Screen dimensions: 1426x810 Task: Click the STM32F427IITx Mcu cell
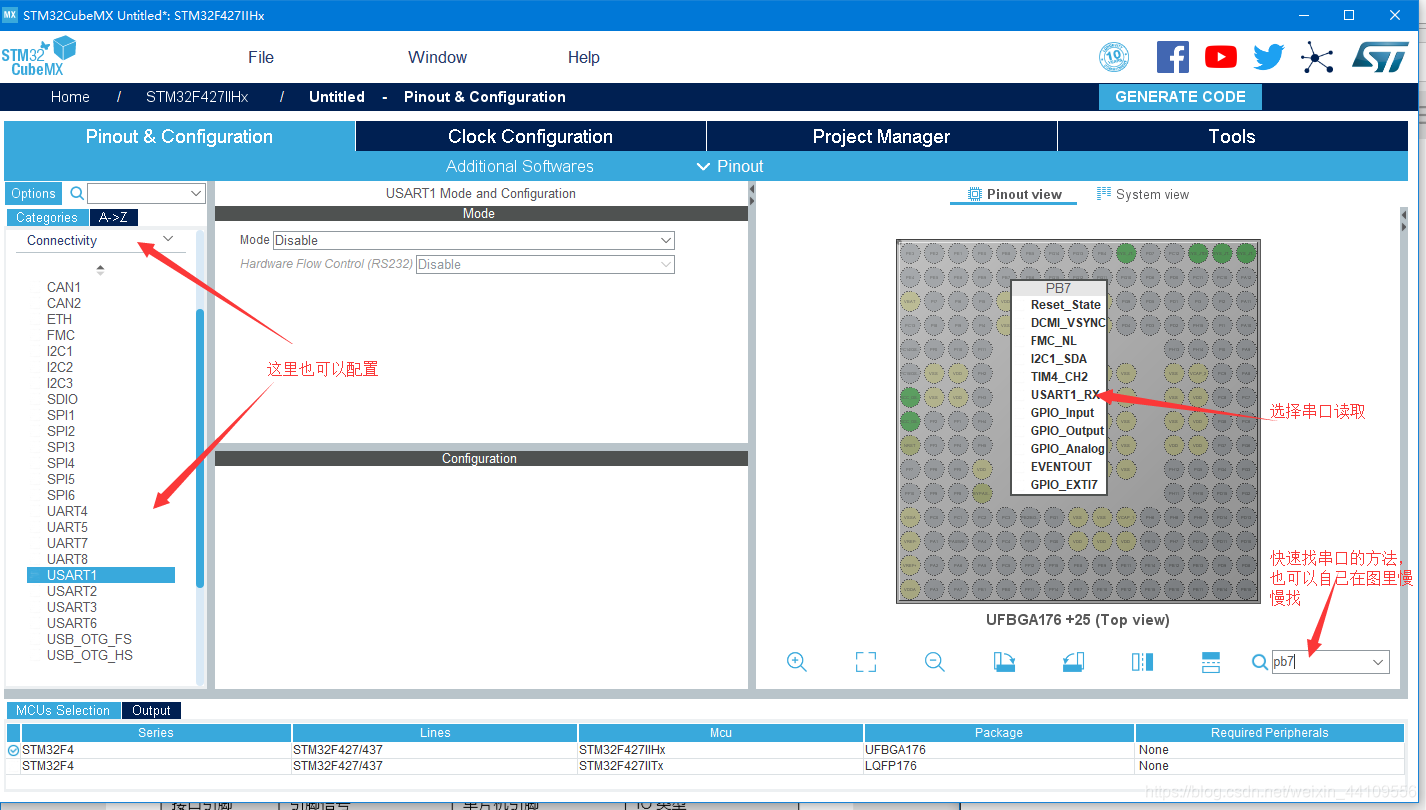pyautogui.click(x=721, y=766)
